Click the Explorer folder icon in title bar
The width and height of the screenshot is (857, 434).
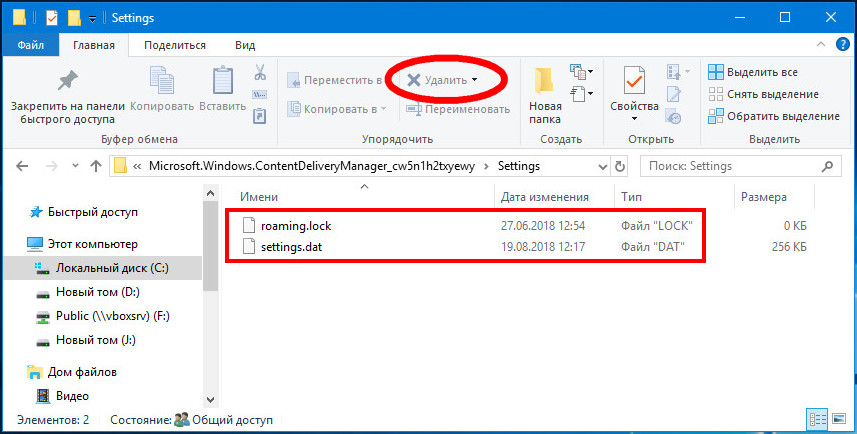pos(20,17)
